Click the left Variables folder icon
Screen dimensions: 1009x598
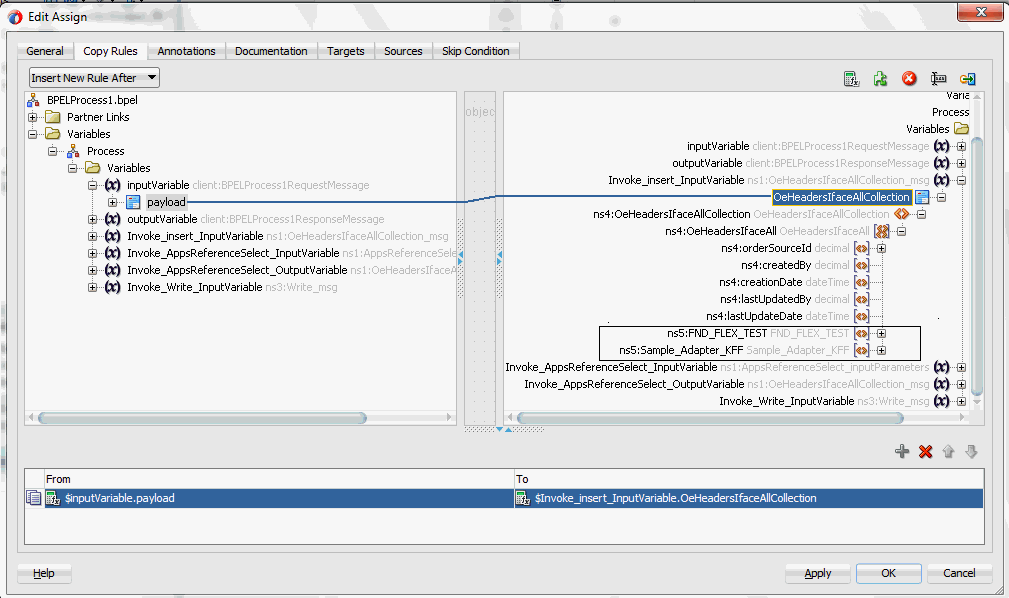pyautogui.click(x=53, y=134)
